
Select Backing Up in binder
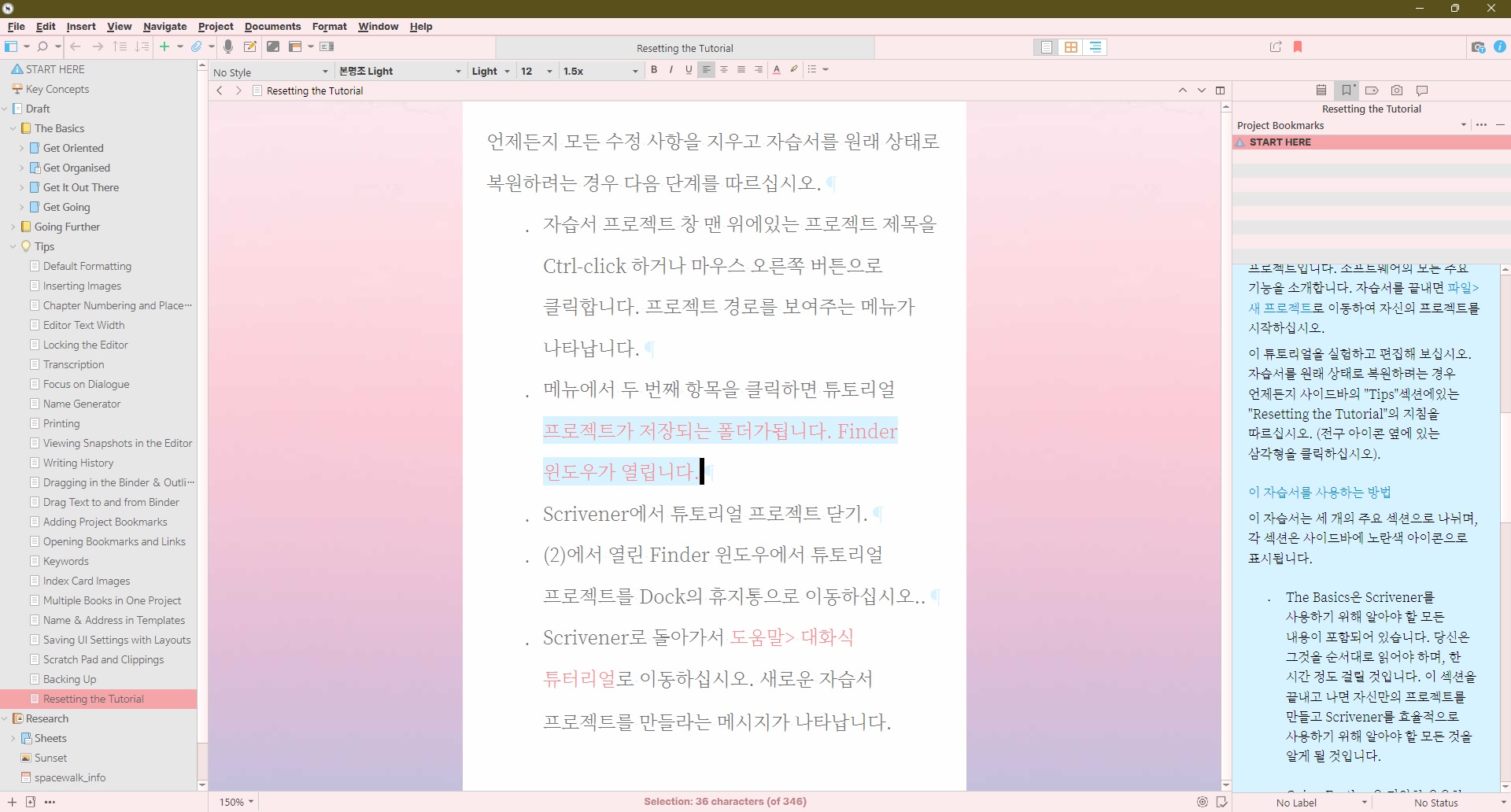[69, 679]
